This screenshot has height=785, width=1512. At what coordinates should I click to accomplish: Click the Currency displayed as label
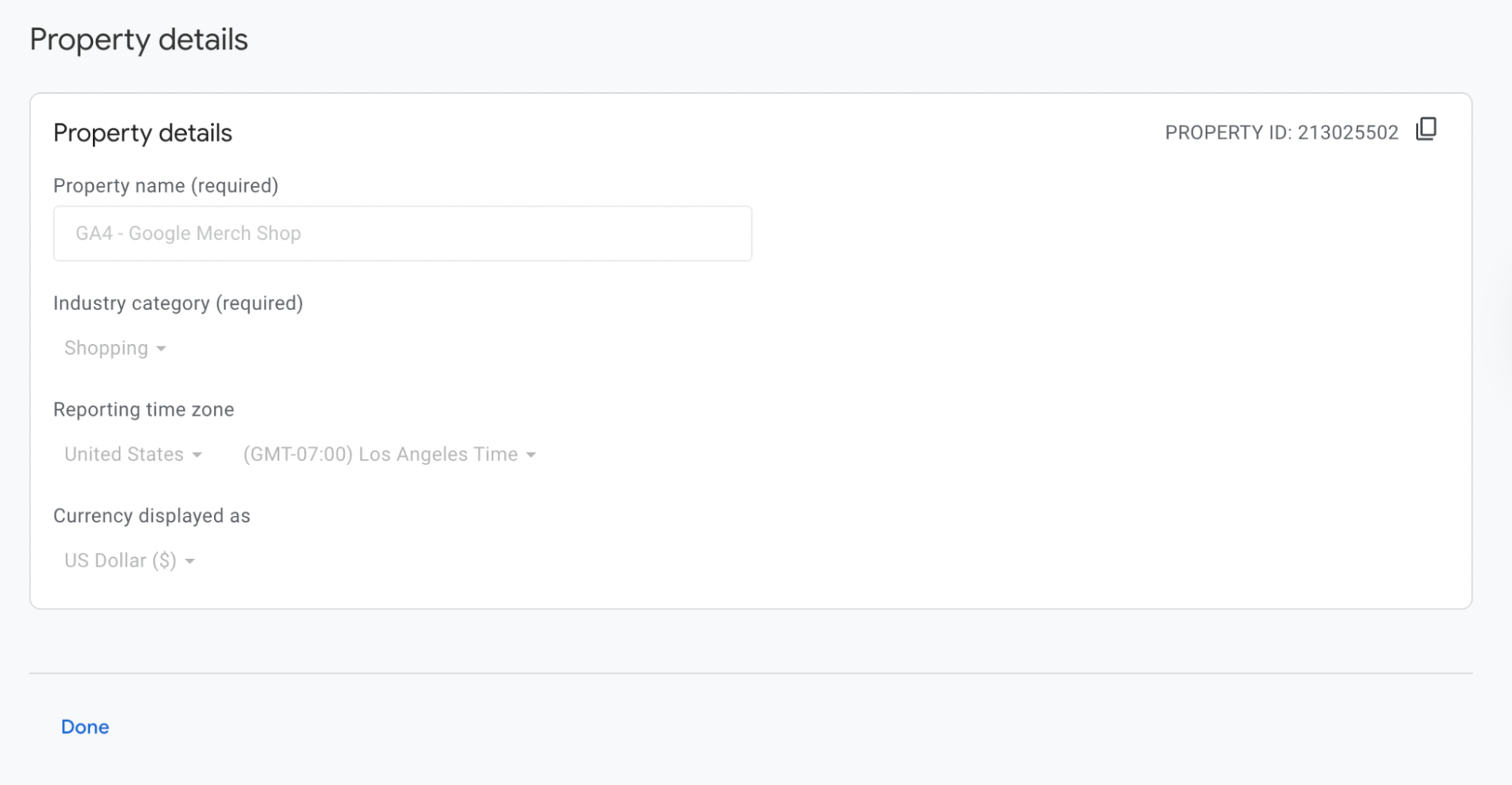click(151, 516)
